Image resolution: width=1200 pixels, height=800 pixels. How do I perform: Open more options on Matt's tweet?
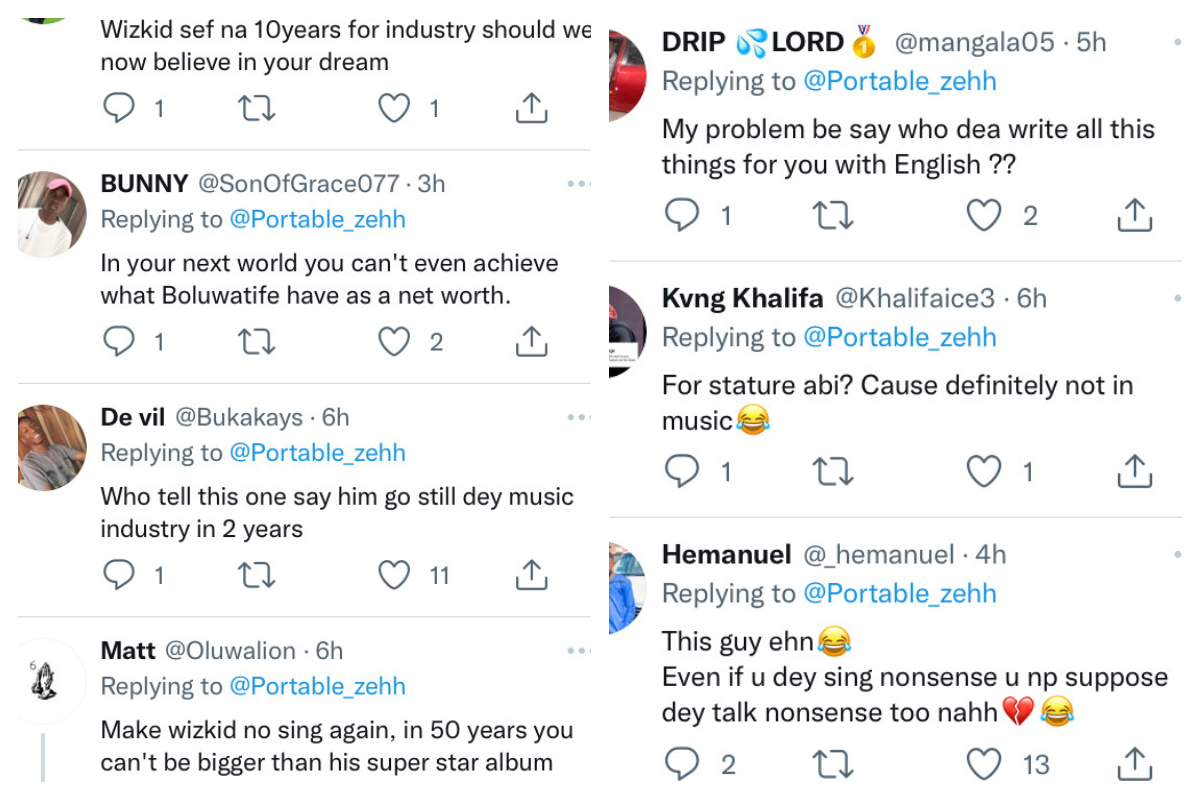tap(578, 651)
